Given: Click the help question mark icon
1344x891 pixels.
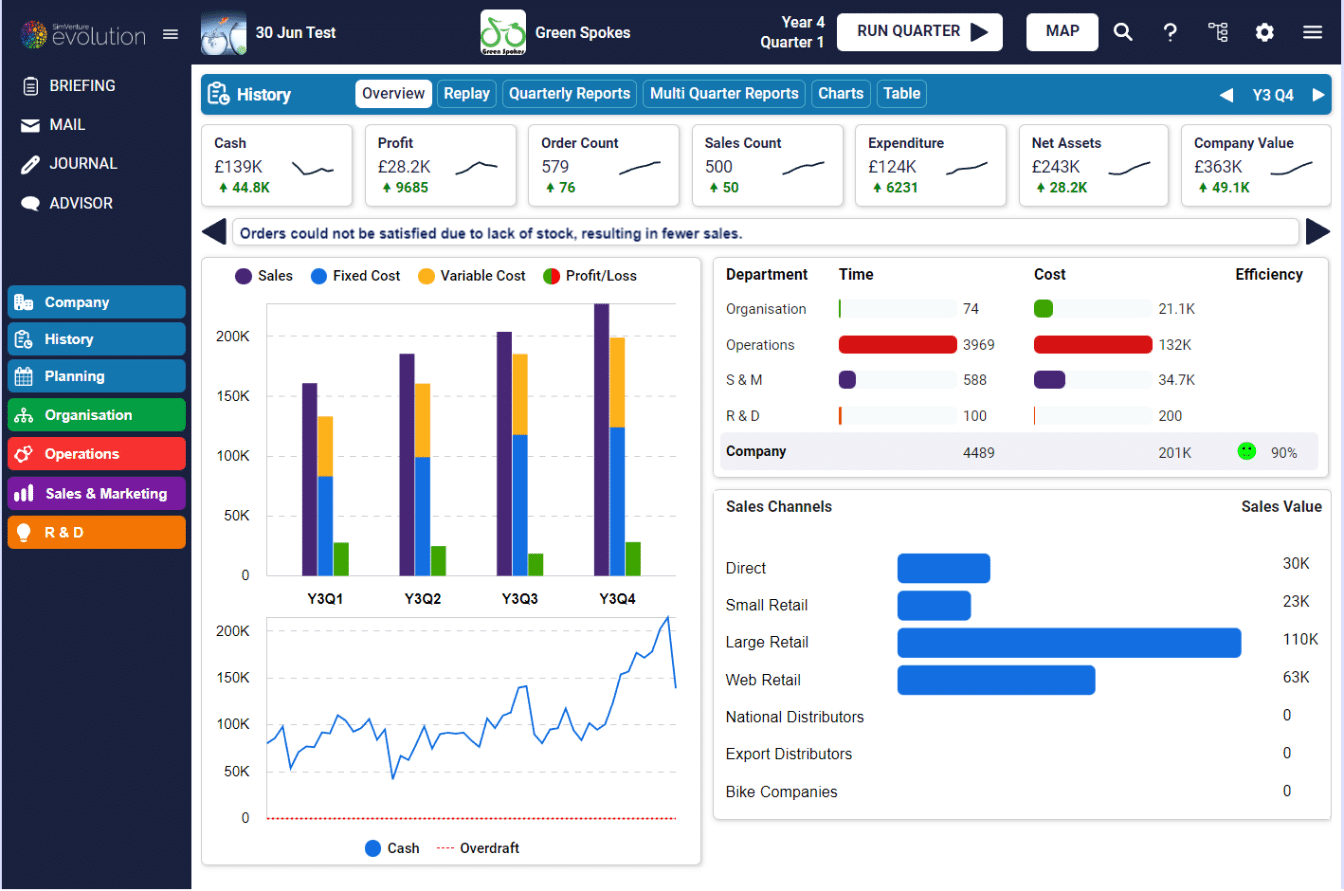Looking at the screenshot, I should tap(1170, 31).
